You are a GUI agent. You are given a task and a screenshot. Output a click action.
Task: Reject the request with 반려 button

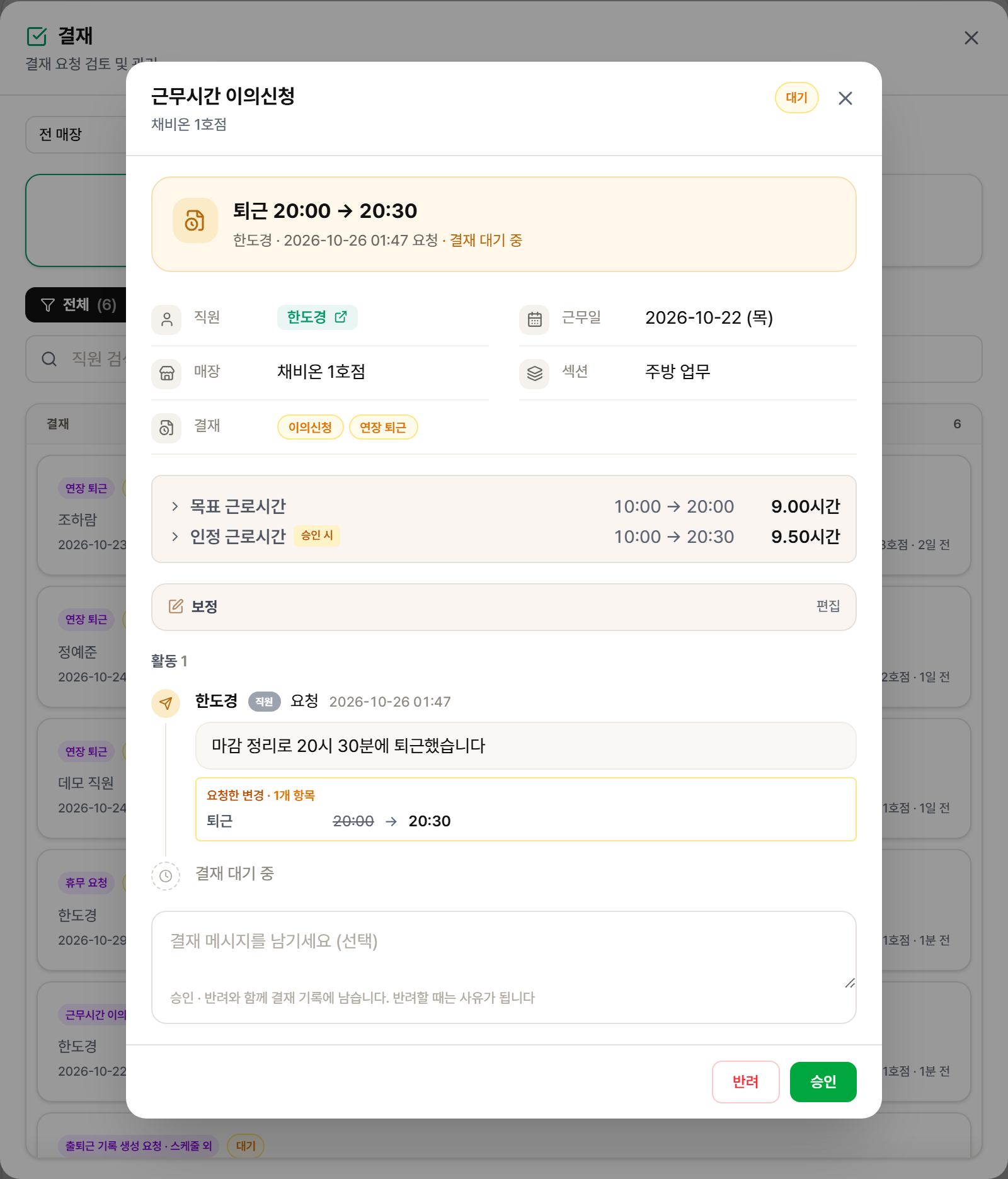click(746, 1082)
